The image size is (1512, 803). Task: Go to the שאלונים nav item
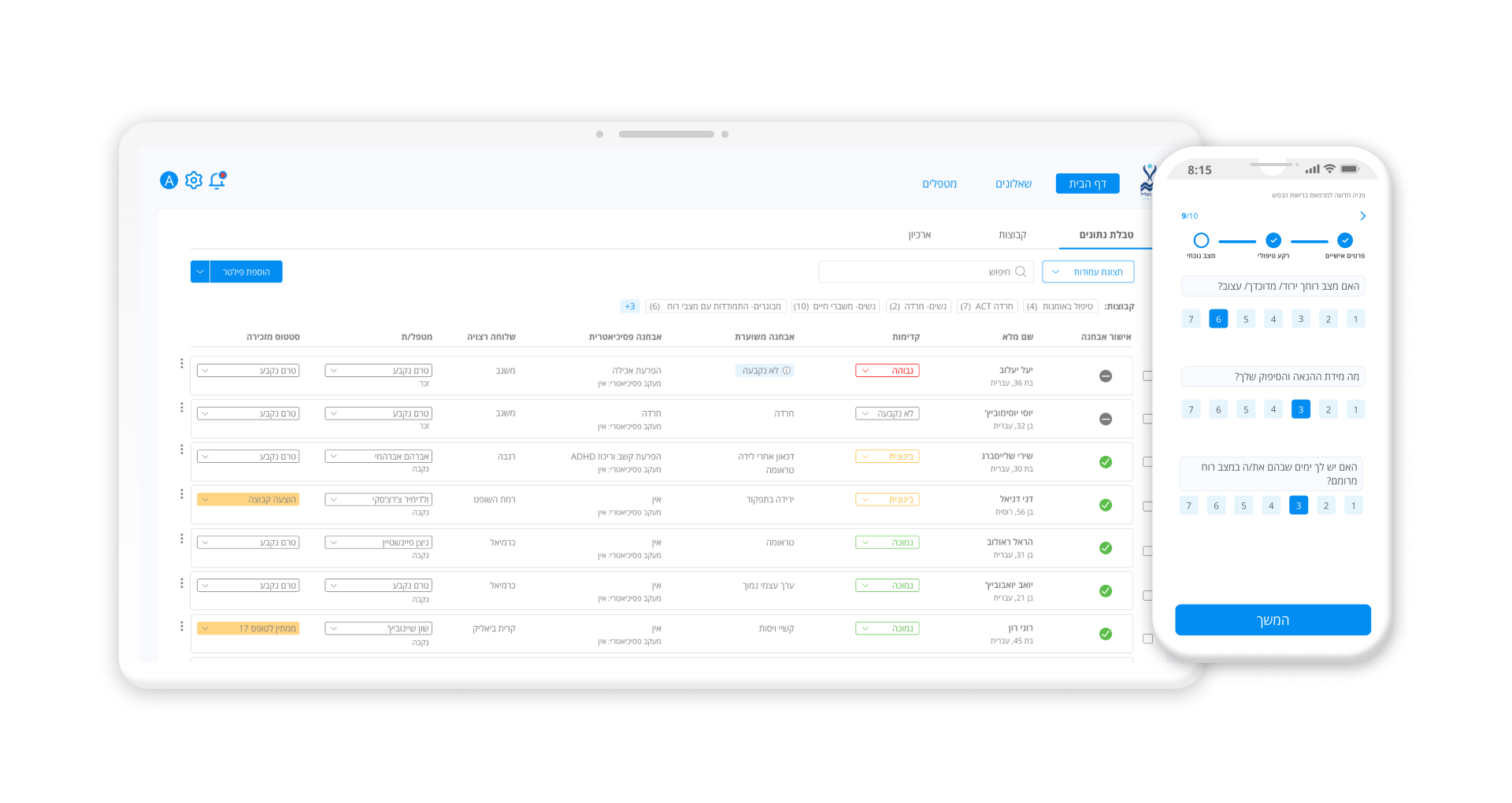coord(1014,183)
